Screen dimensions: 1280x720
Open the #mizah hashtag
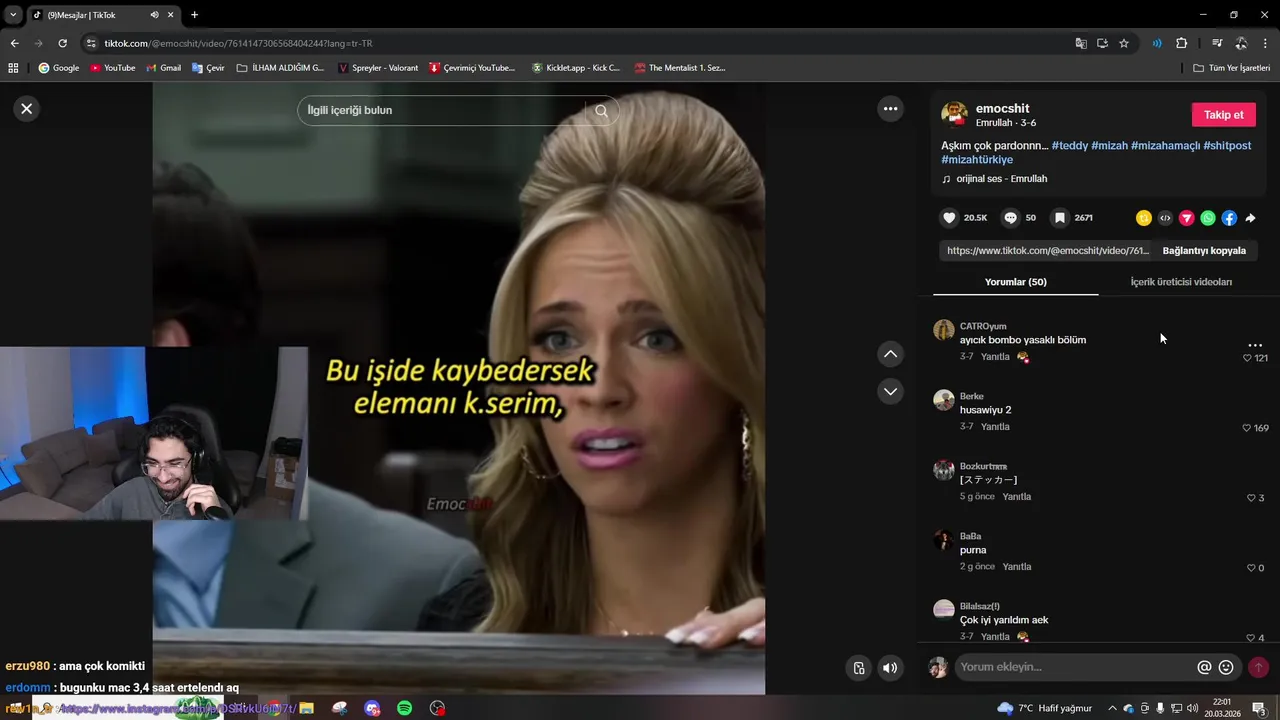click(1109, 146)
